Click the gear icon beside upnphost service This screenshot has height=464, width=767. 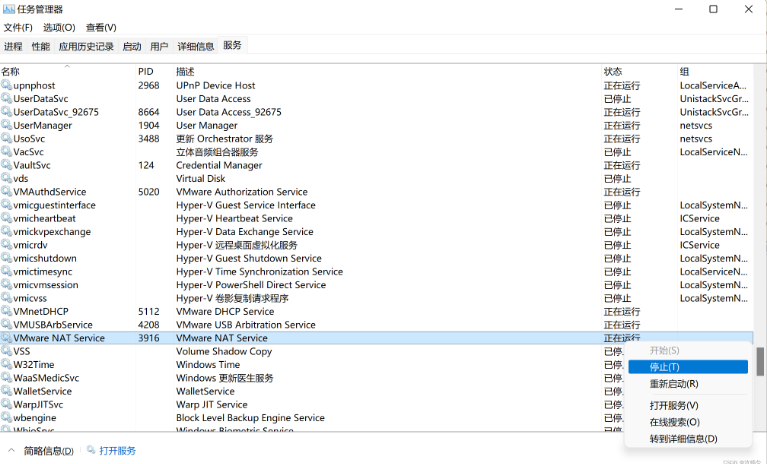(x=6, y=86)
